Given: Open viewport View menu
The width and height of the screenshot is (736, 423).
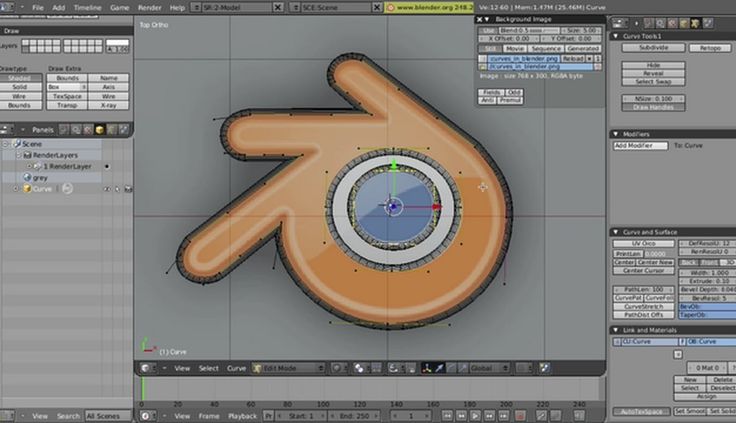Looking at the screenshot, I should click(182, 368).
